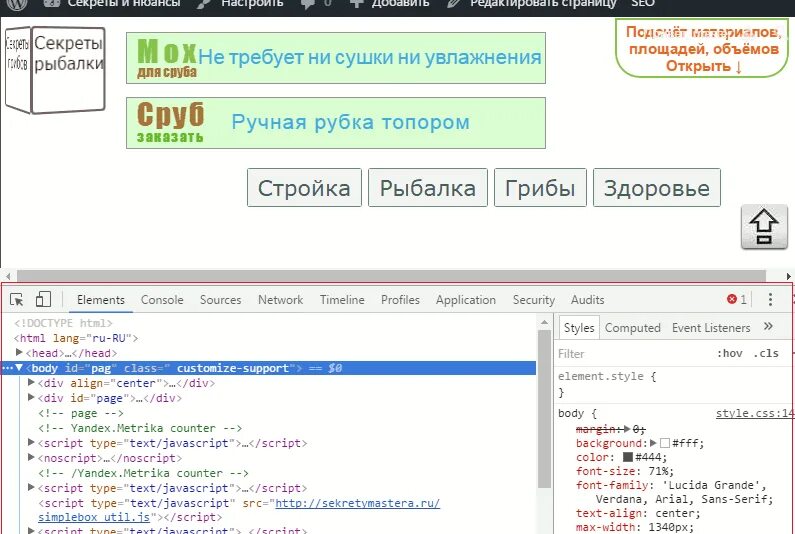Screen dimensions: 795x534
Task: Open the Audits tab
Action: pyautogui.click(x=588, y=300)
